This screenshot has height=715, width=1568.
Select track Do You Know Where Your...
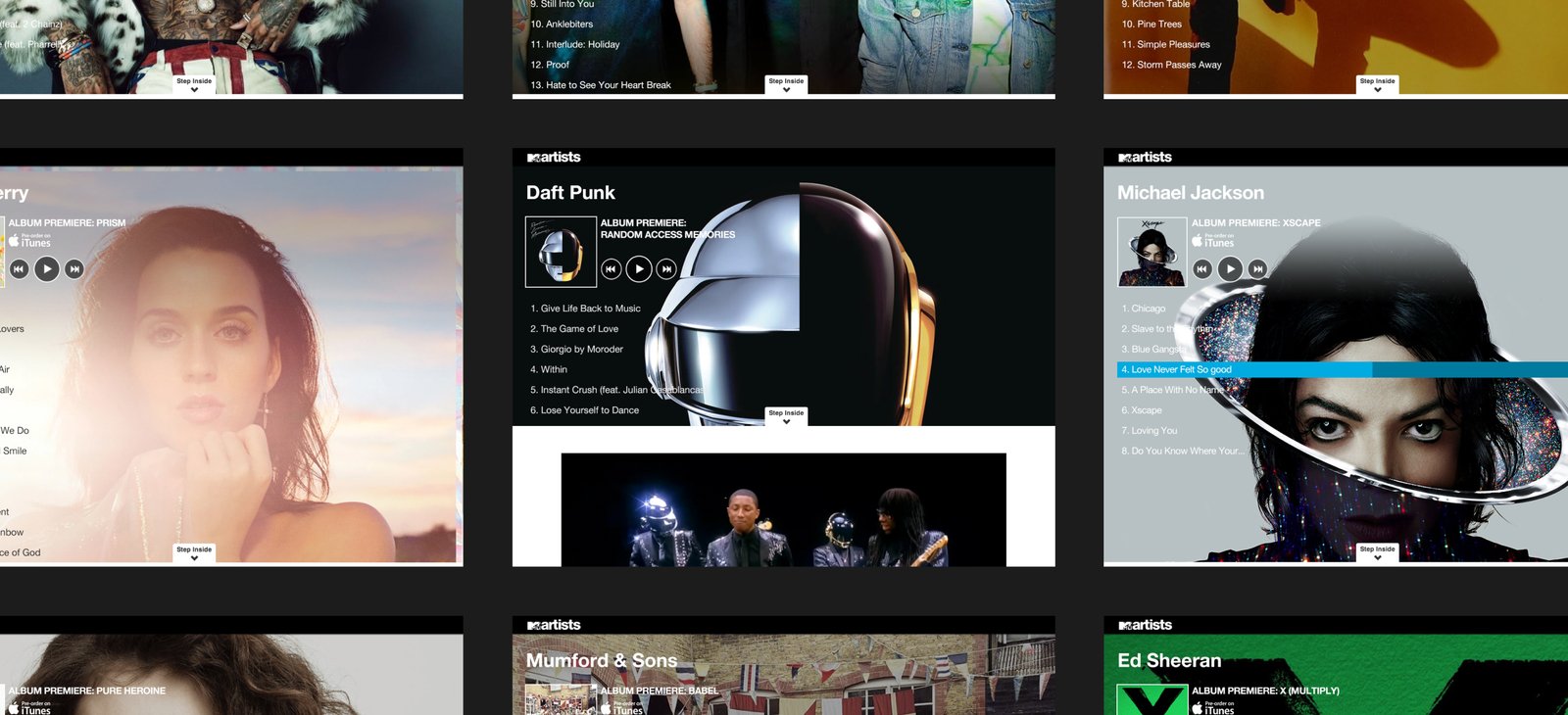click(x=1183, y=452)
